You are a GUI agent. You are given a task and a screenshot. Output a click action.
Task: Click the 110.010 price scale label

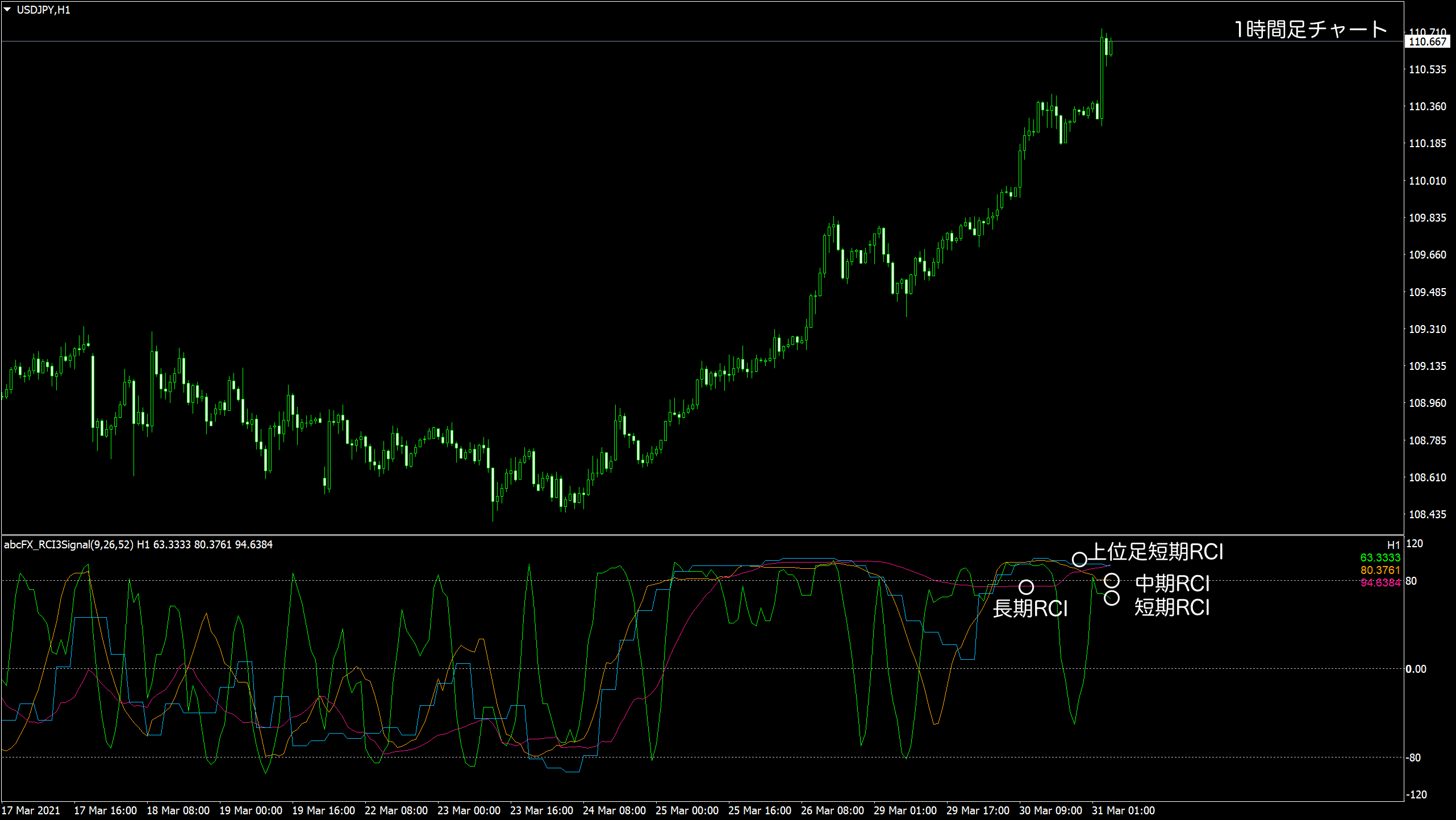tap(1427, 181)
